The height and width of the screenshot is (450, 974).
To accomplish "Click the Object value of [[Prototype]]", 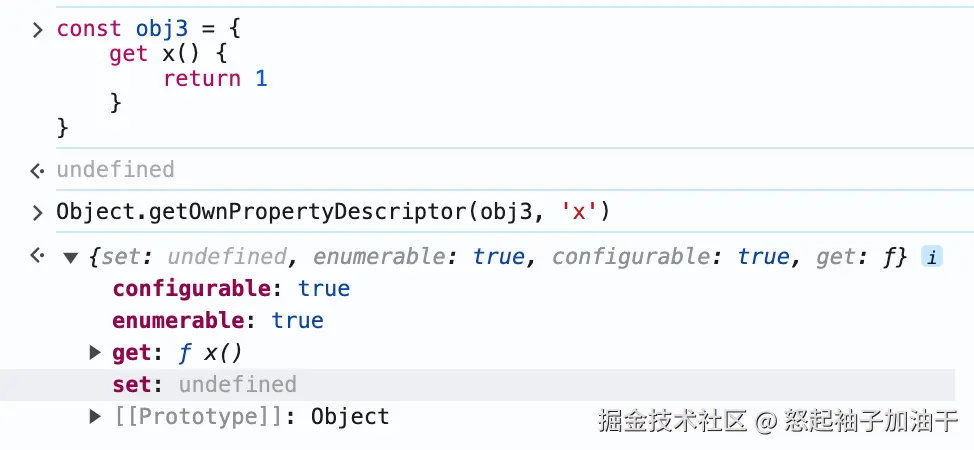I will (x=350, y=416).
